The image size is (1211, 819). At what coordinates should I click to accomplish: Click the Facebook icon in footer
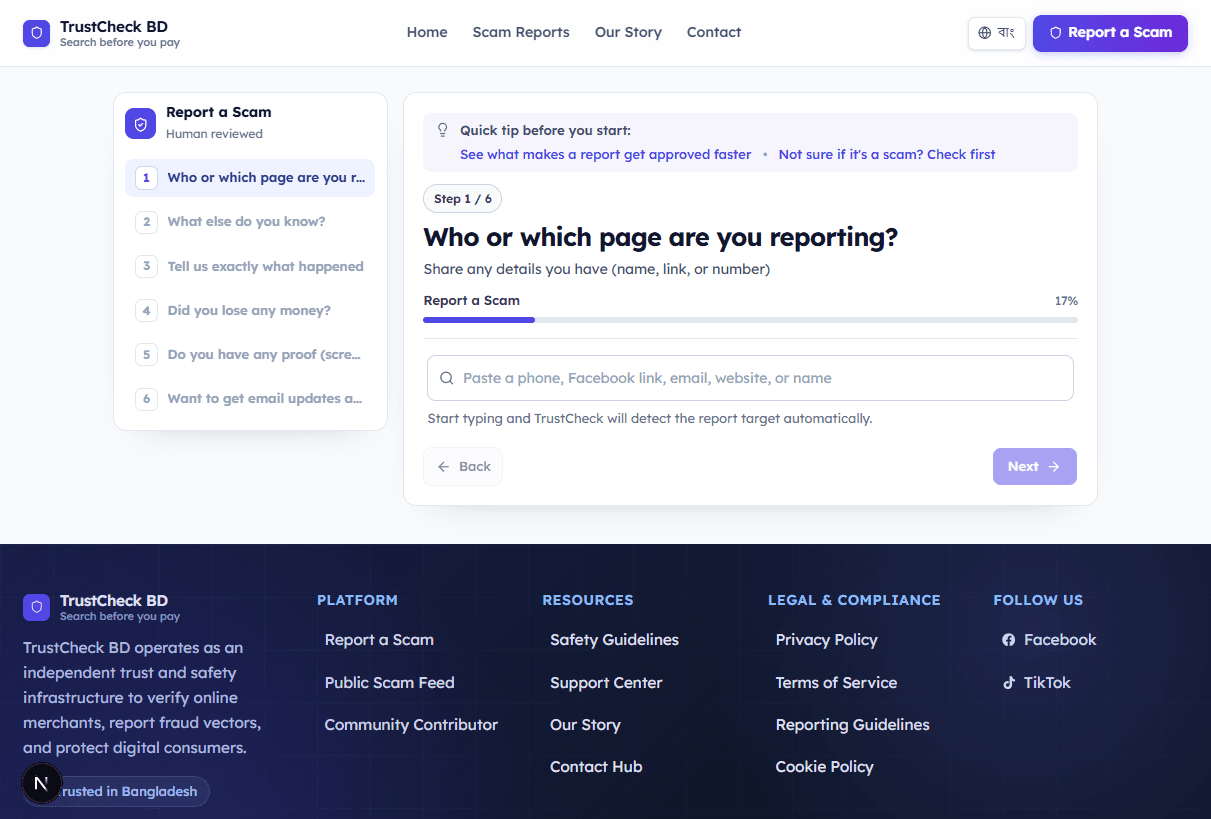pyautogui.click(x=1009, y=640)
